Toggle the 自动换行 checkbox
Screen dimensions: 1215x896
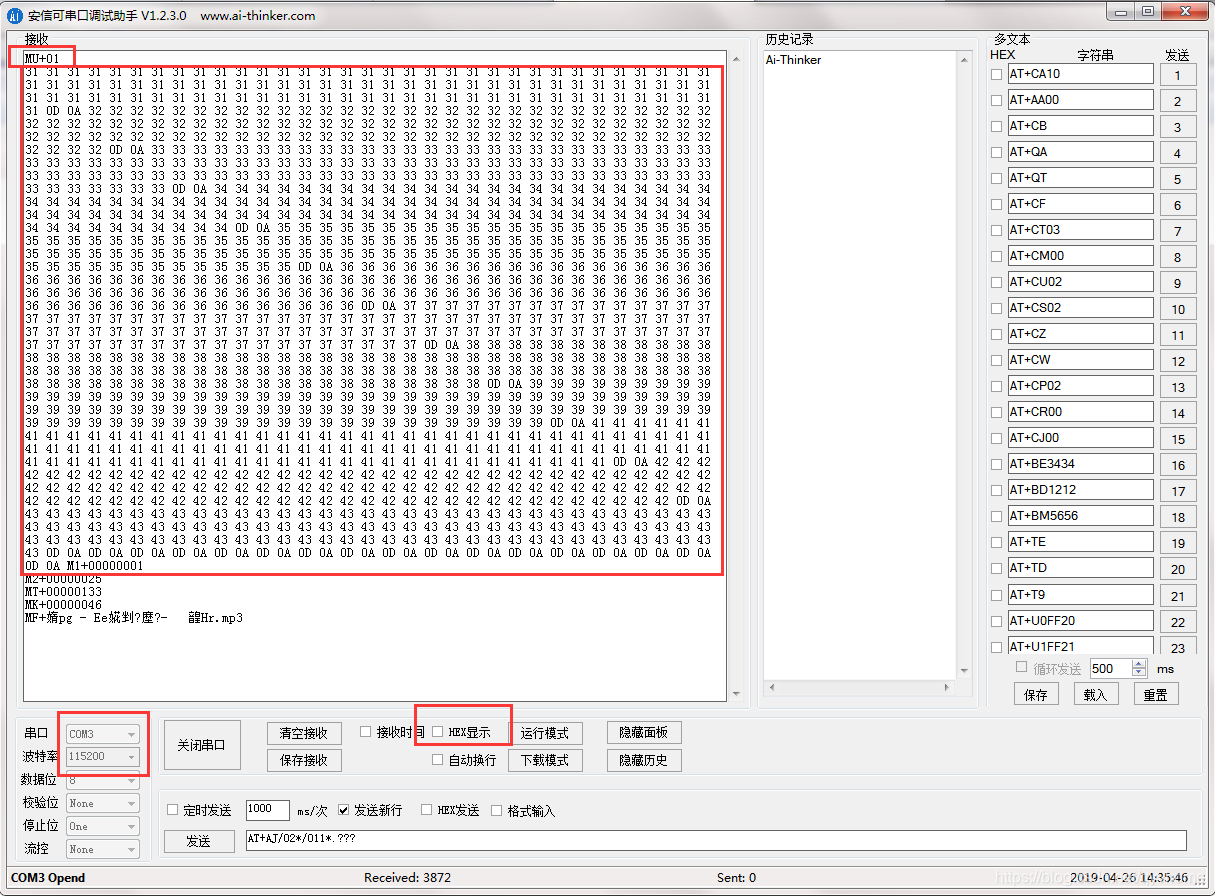[437, 760]
